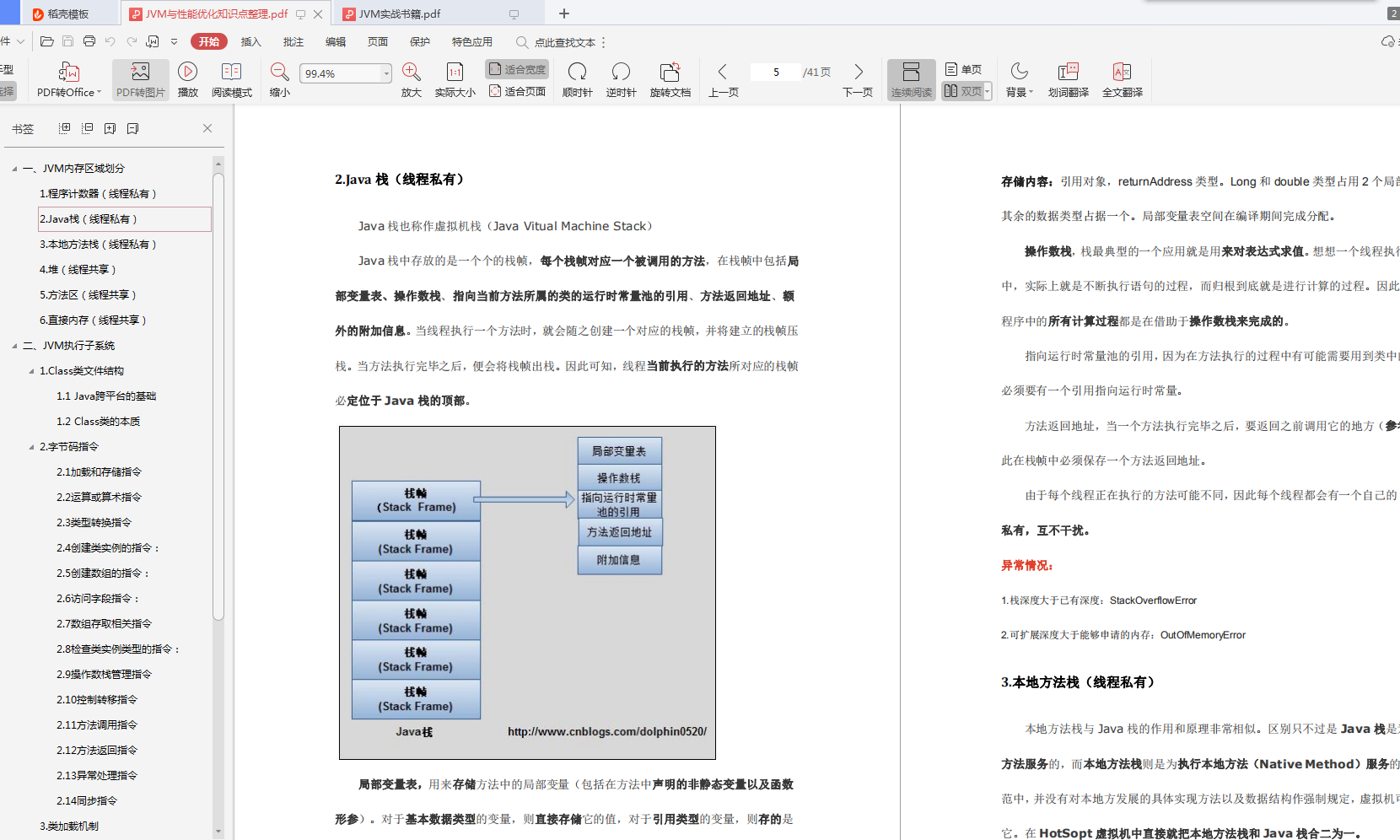
Task: Open the 背景 background options
Action: 1019,80
